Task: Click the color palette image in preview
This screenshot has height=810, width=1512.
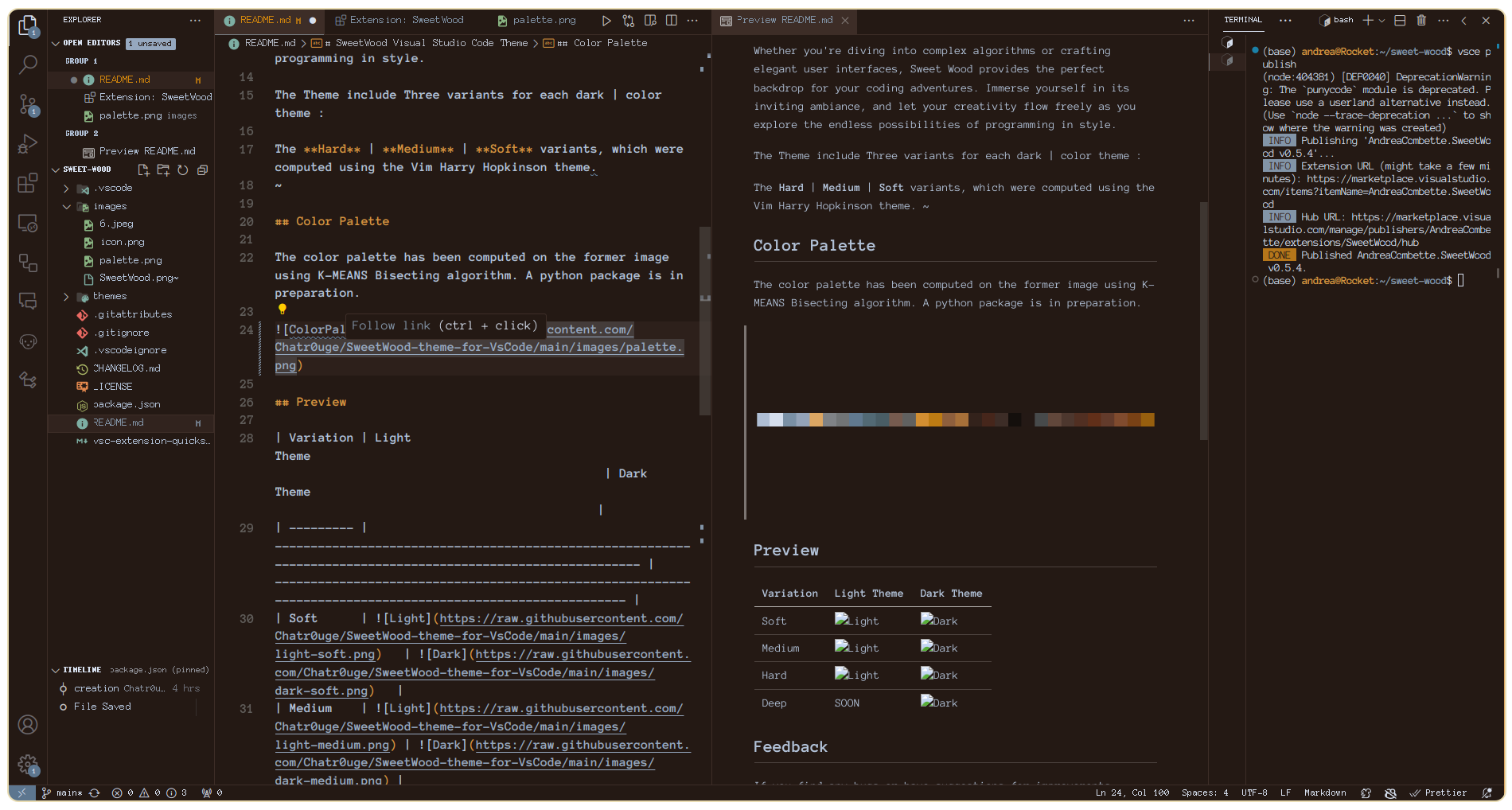Action: pyautogui.click(x=955, y=420)
